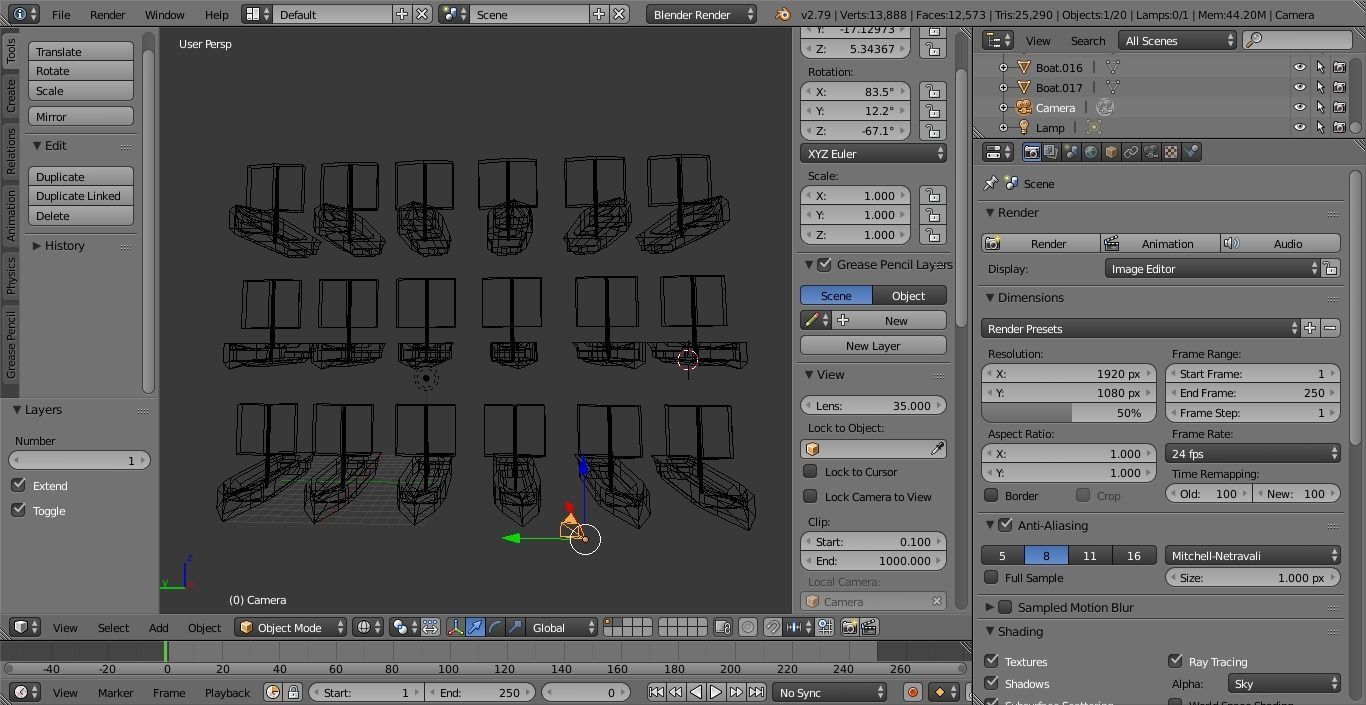Open the World properties tab icon
The image size is (1366, 705).
pyautogui.click(x=1091, y=152)
